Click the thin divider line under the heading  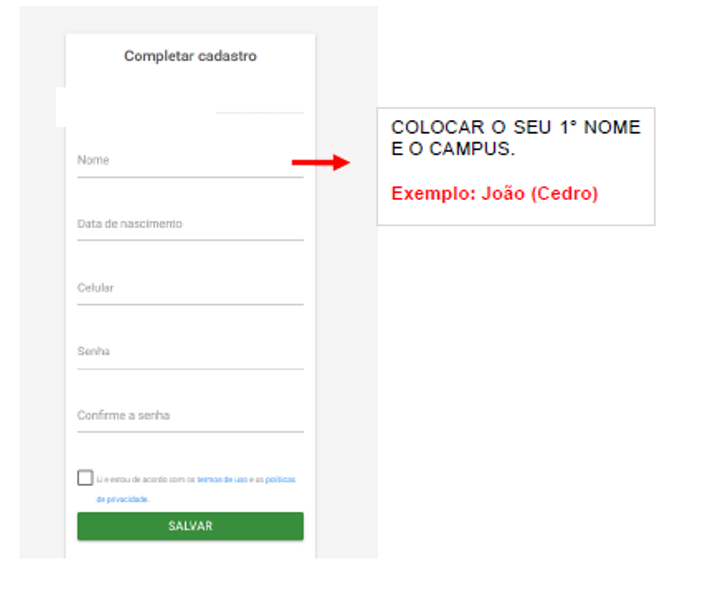tap(260, 113)
